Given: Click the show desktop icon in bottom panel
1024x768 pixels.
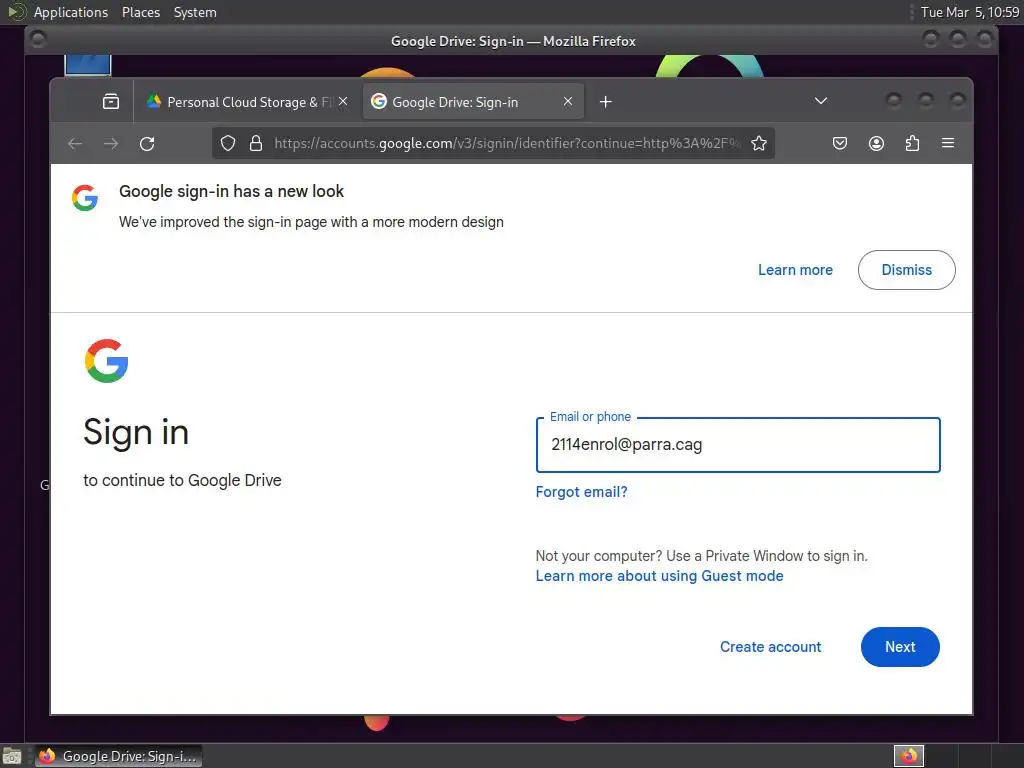Looking at the screenshot, I should tap(12, 756).
